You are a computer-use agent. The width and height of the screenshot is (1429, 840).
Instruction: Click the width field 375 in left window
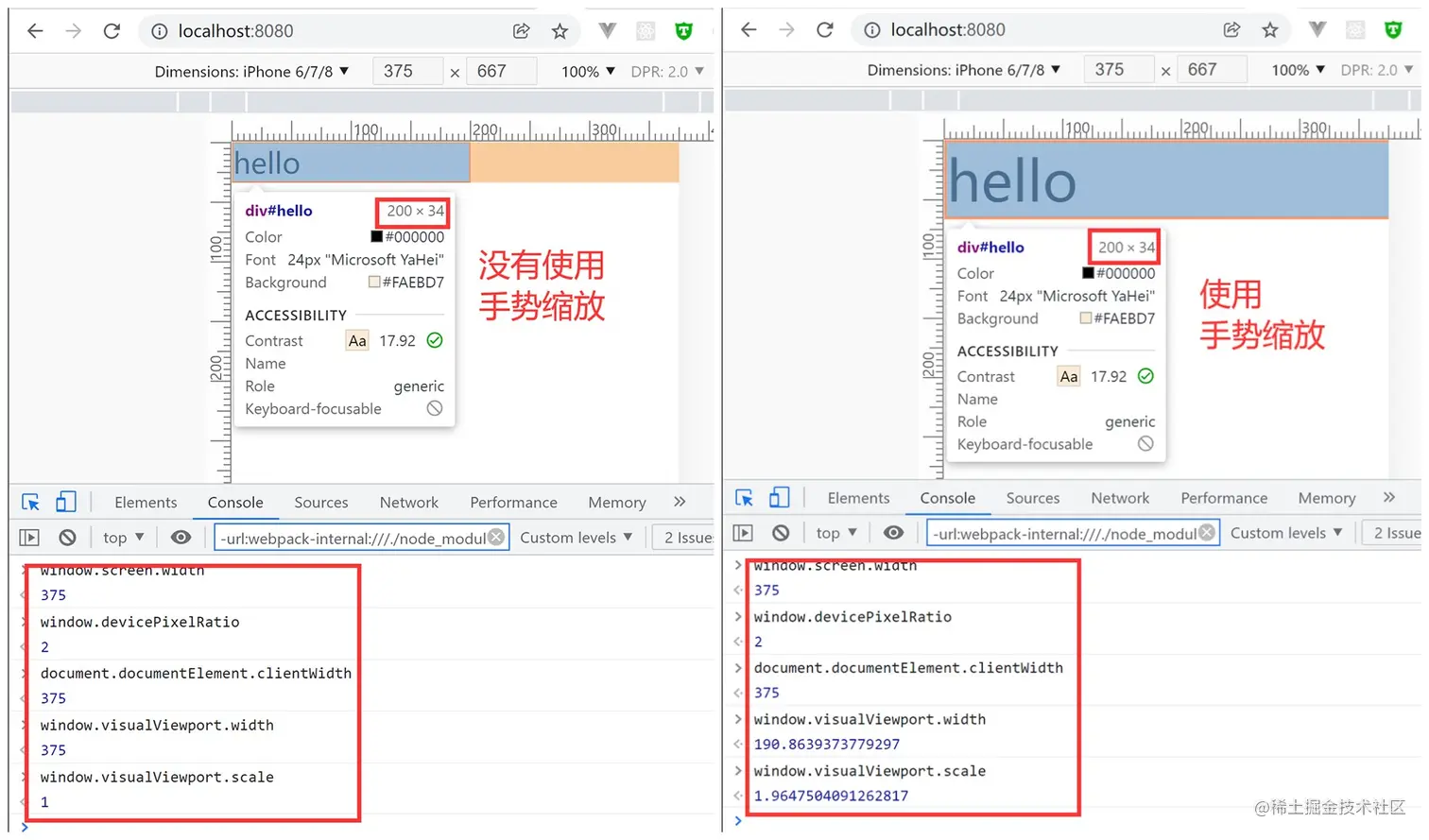[408, 71]
